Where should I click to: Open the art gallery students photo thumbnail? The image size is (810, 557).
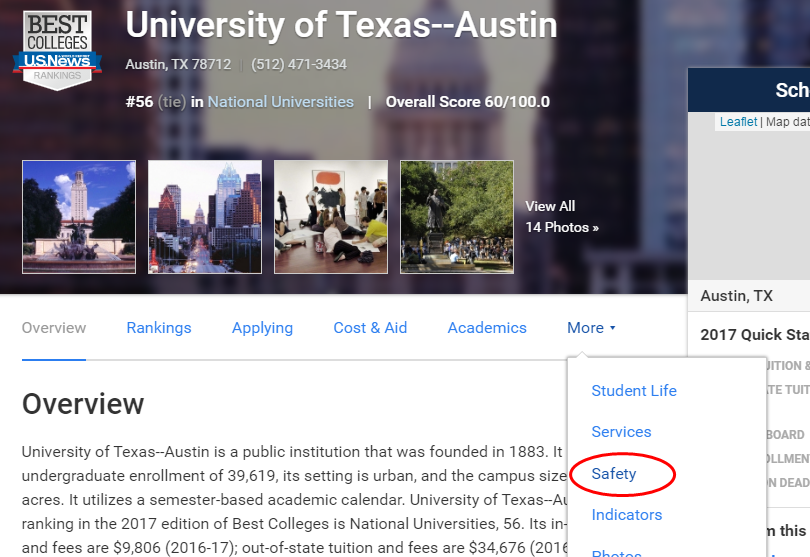tap(331, 217)
